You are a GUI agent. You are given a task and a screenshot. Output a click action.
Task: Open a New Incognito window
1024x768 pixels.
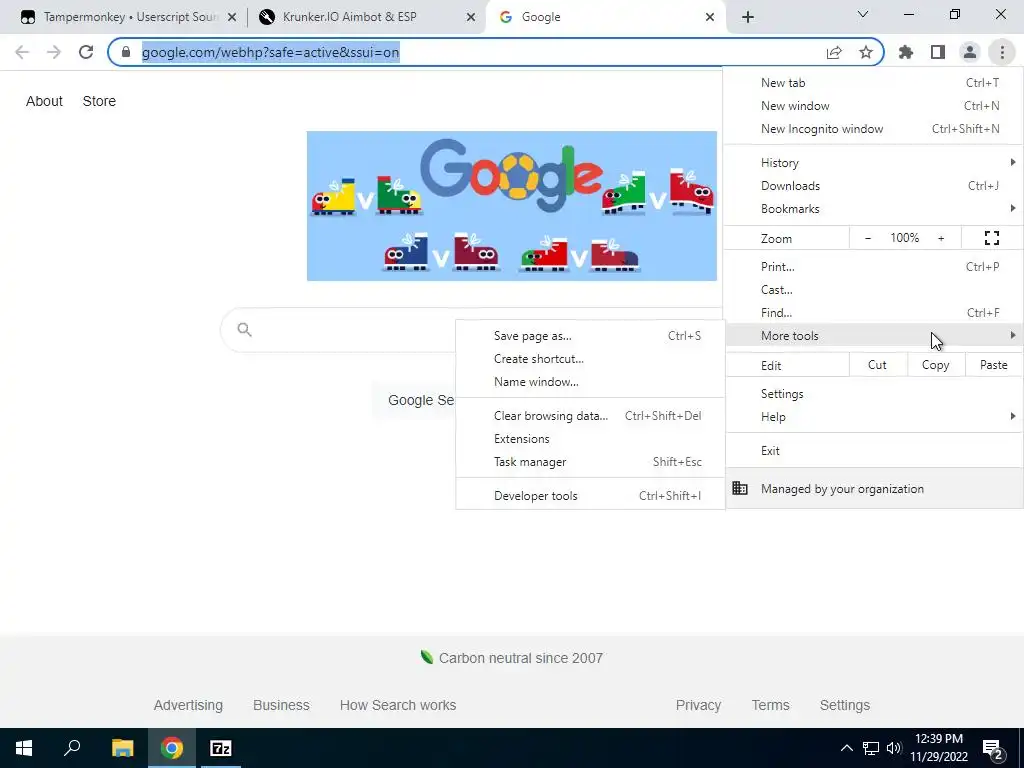(x=873, y=129)
